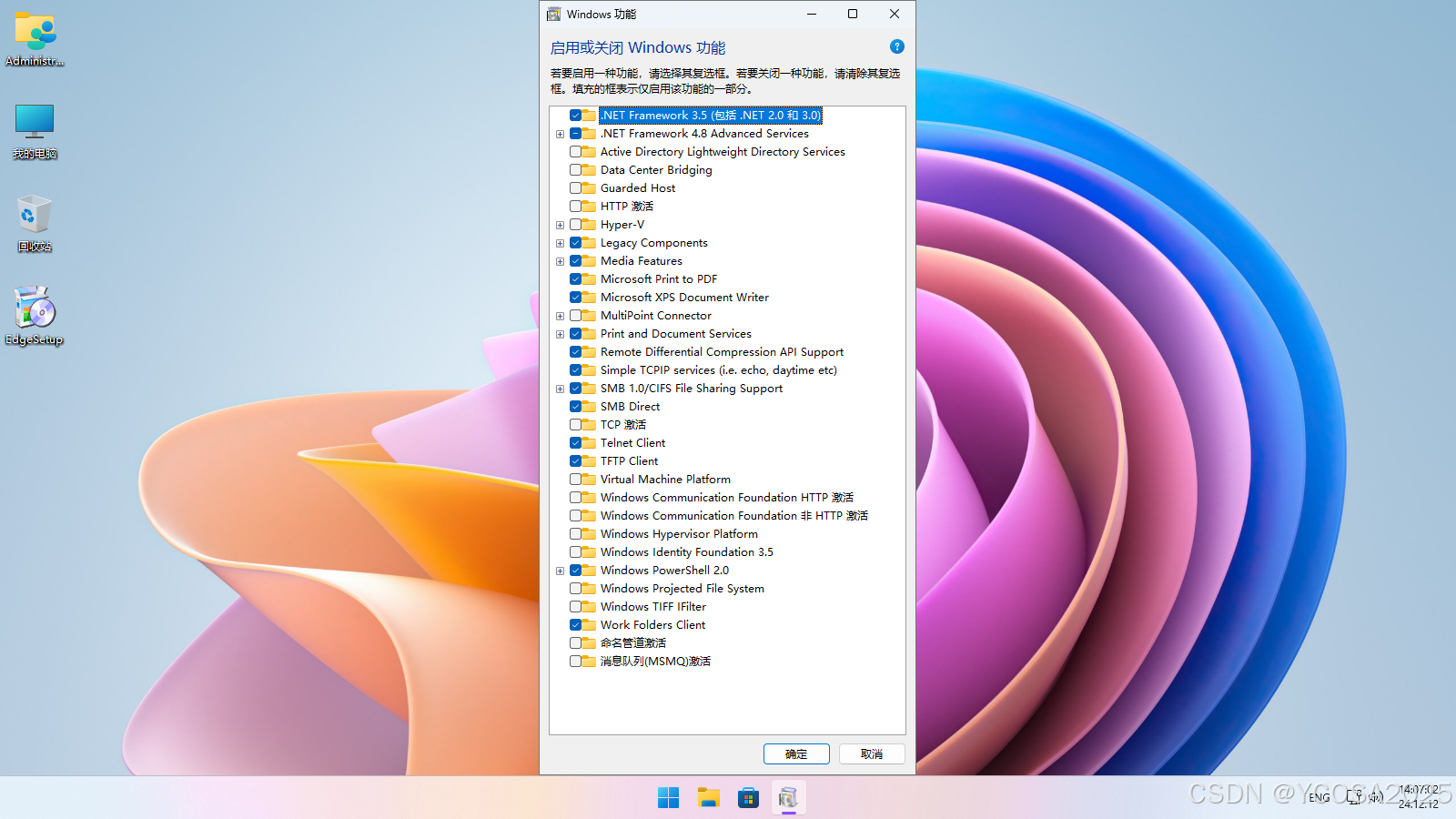Image resolution: width=1456 pixels, height=819 pixels.
Task: Expand .NET Framework 4.8 Advanced Services node
Action: click(561, 134)
